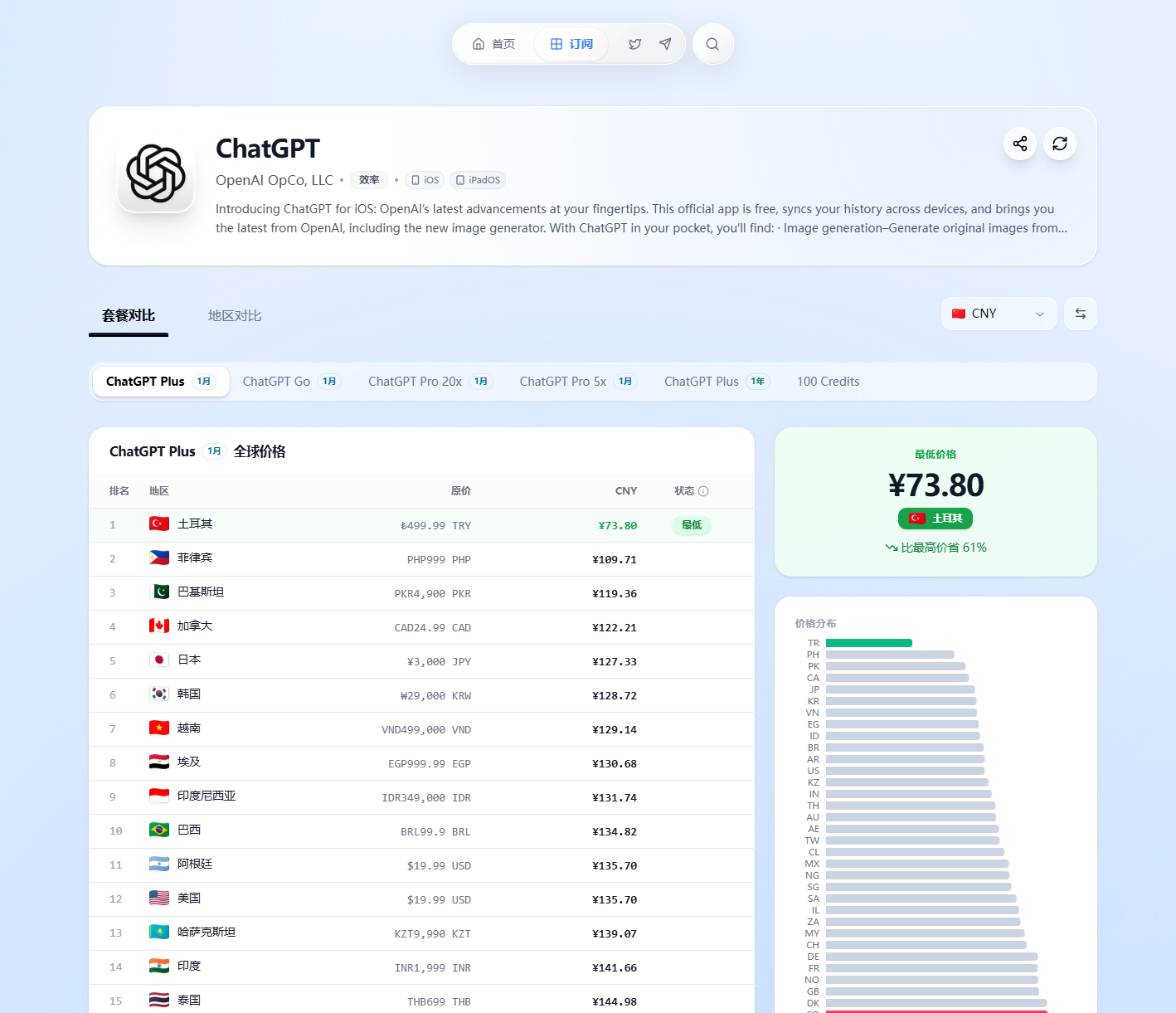The image size is (1176, 1013).
Task: Swap currency with the arrows icon
Action: pos(1081,314)
